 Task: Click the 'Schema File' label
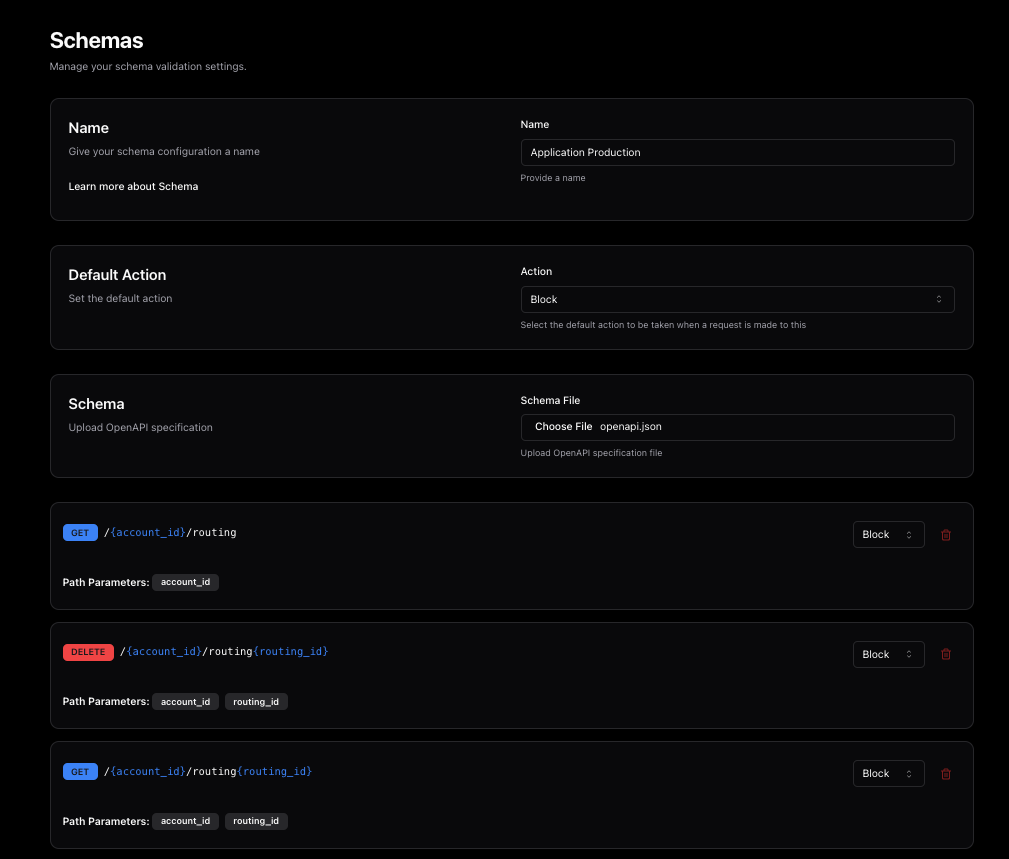(550, 400)
